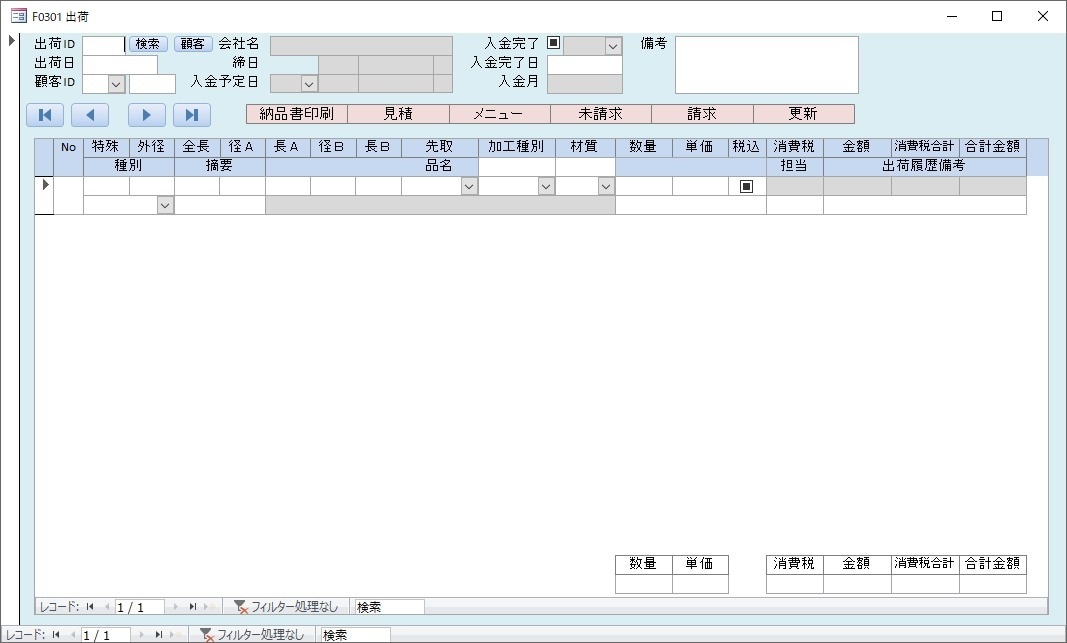Click the 消費税合計 column header
This screenshot has height=643, width=1067.
point(925,147)
